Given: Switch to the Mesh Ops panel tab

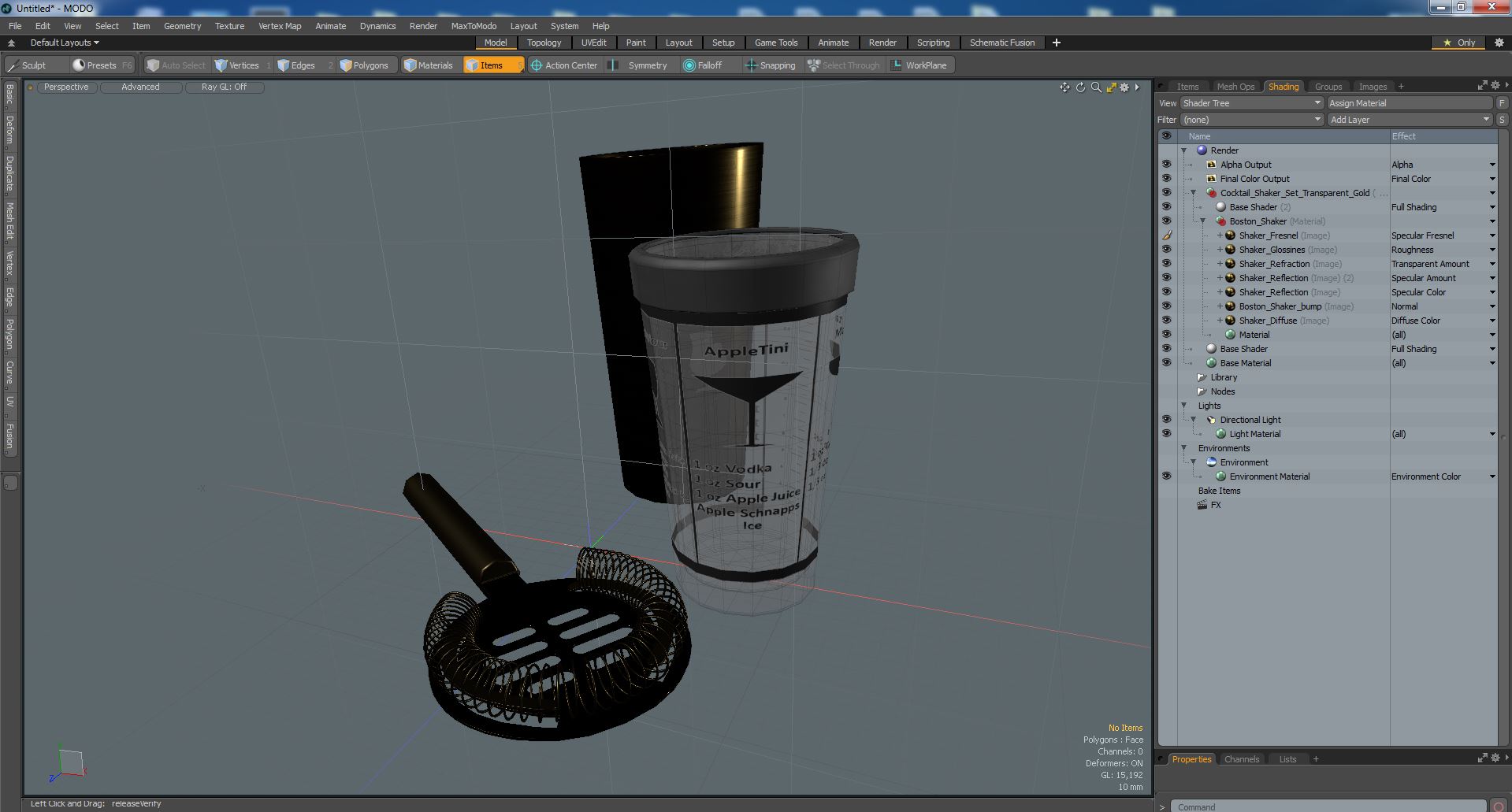Looking at the screenshot, I should pos(1235,87).
